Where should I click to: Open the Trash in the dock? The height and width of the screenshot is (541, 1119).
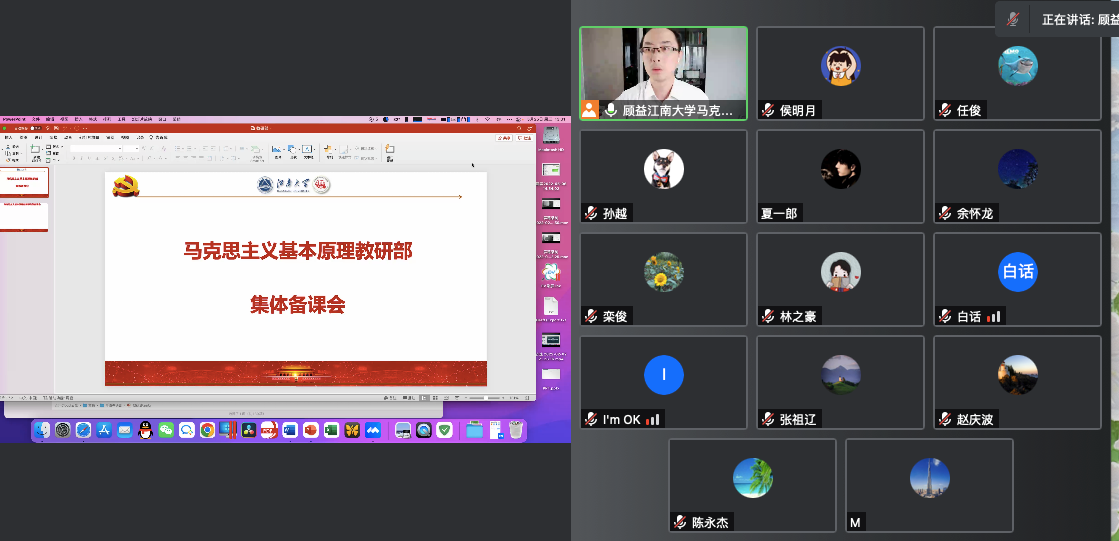(516, 430)
